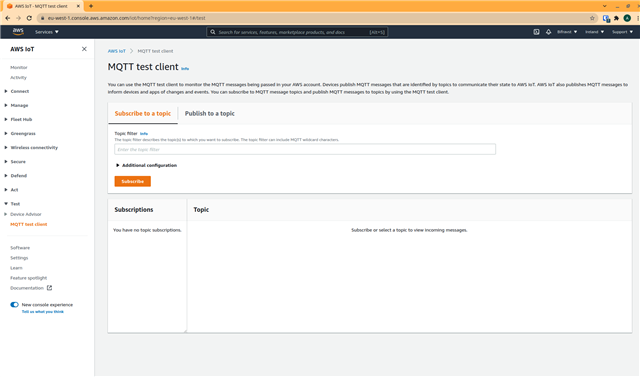The image size is (640, 377).
Task: Click the Subscriptions panel heading
Action: (x=134, y=209)
